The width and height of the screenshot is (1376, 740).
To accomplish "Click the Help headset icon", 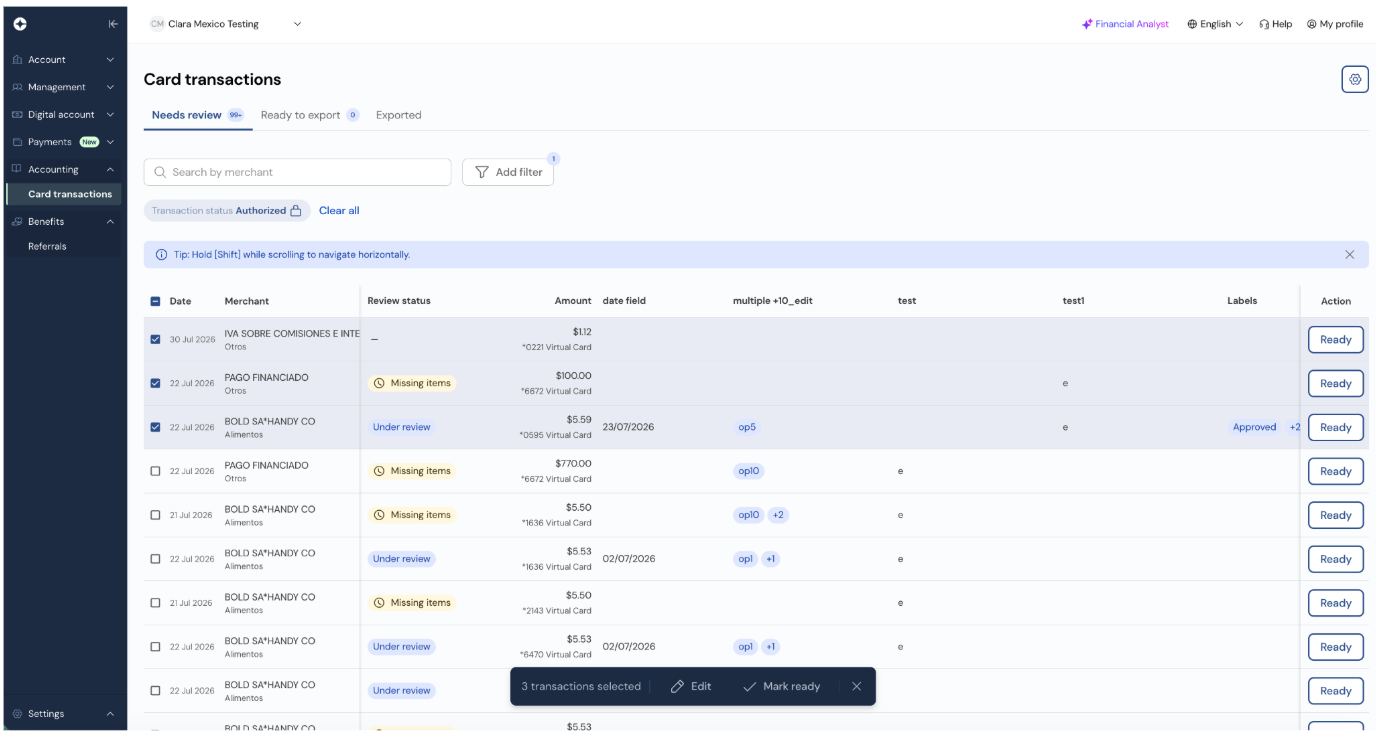I will [1264, 24].
